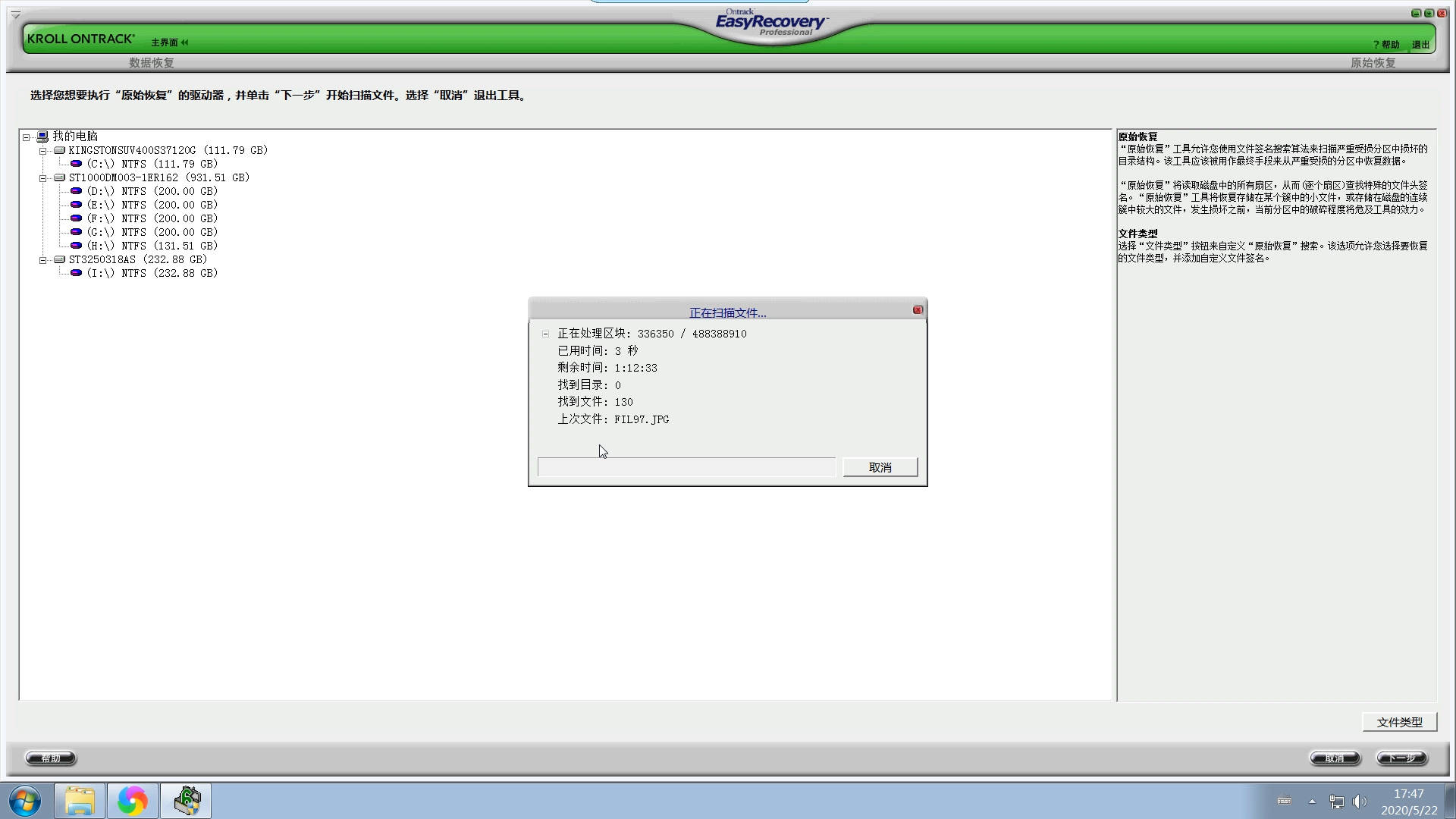The width and height of the screenshot is (1456, 819).
Task: Click the bottom 取消 cancel button
Action: click(x=1335, y=758)
